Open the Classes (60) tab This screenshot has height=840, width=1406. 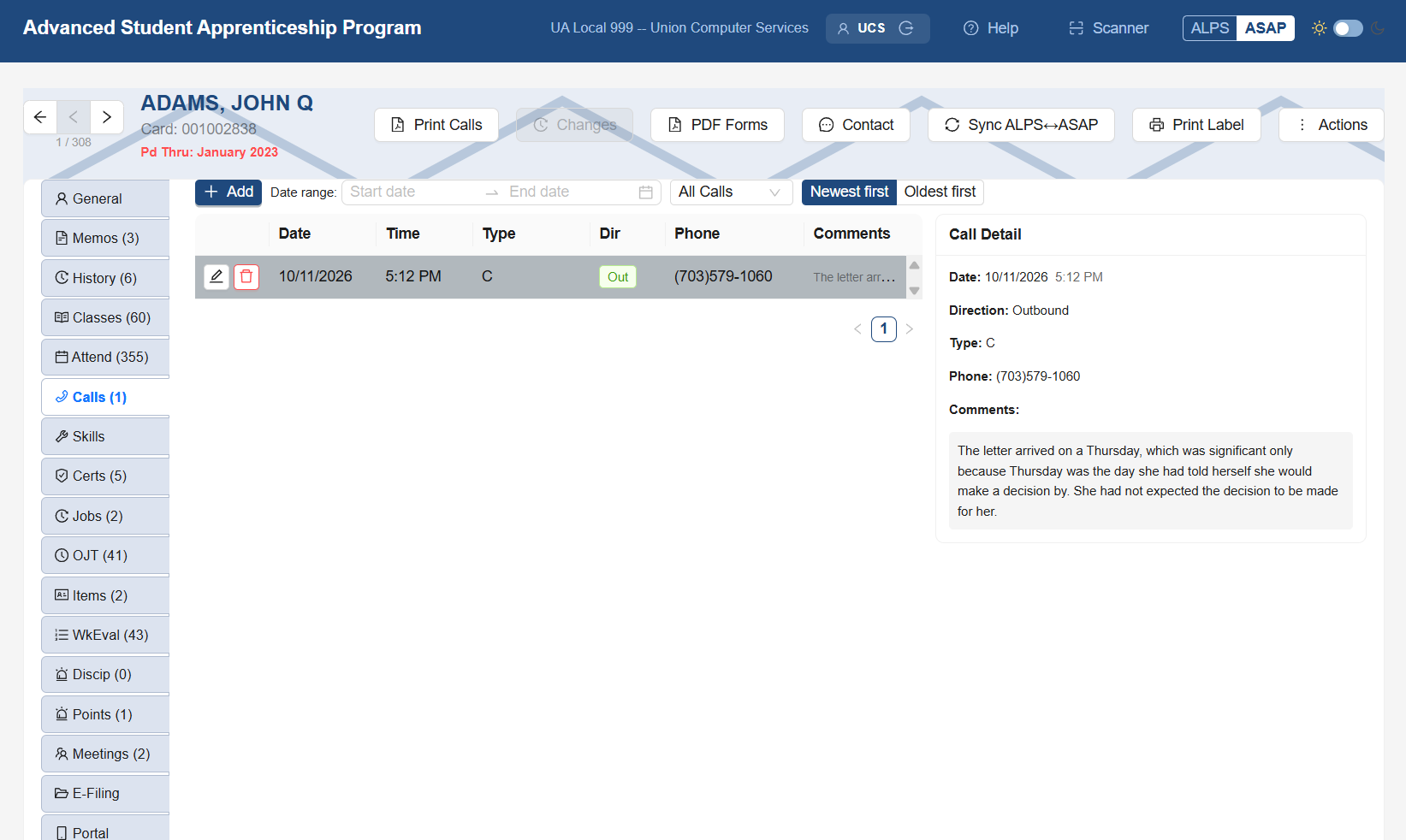pos(104,317)
